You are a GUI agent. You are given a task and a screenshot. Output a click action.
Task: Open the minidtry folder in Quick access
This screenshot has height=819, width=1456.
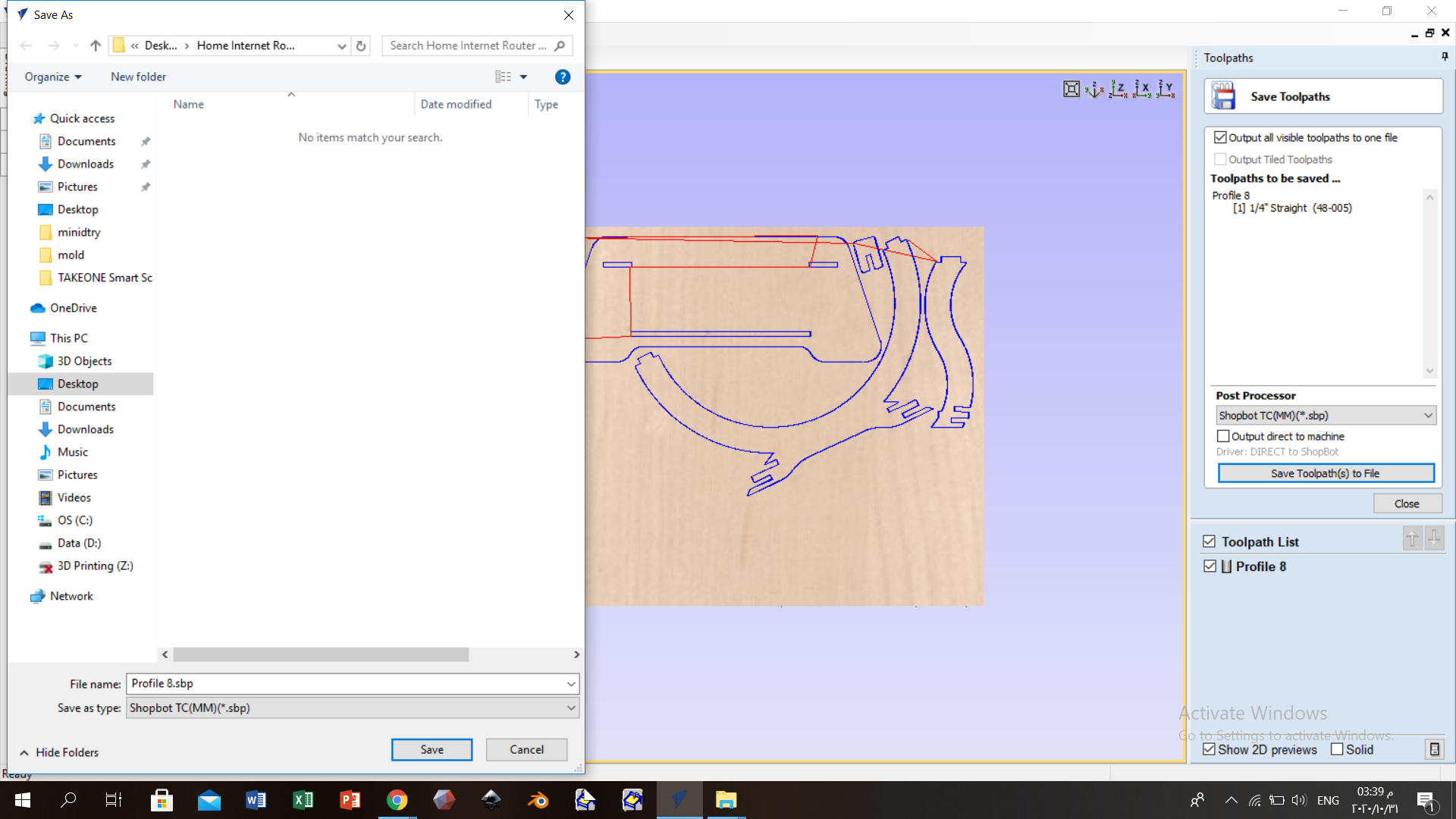click(x=79, y=232)
